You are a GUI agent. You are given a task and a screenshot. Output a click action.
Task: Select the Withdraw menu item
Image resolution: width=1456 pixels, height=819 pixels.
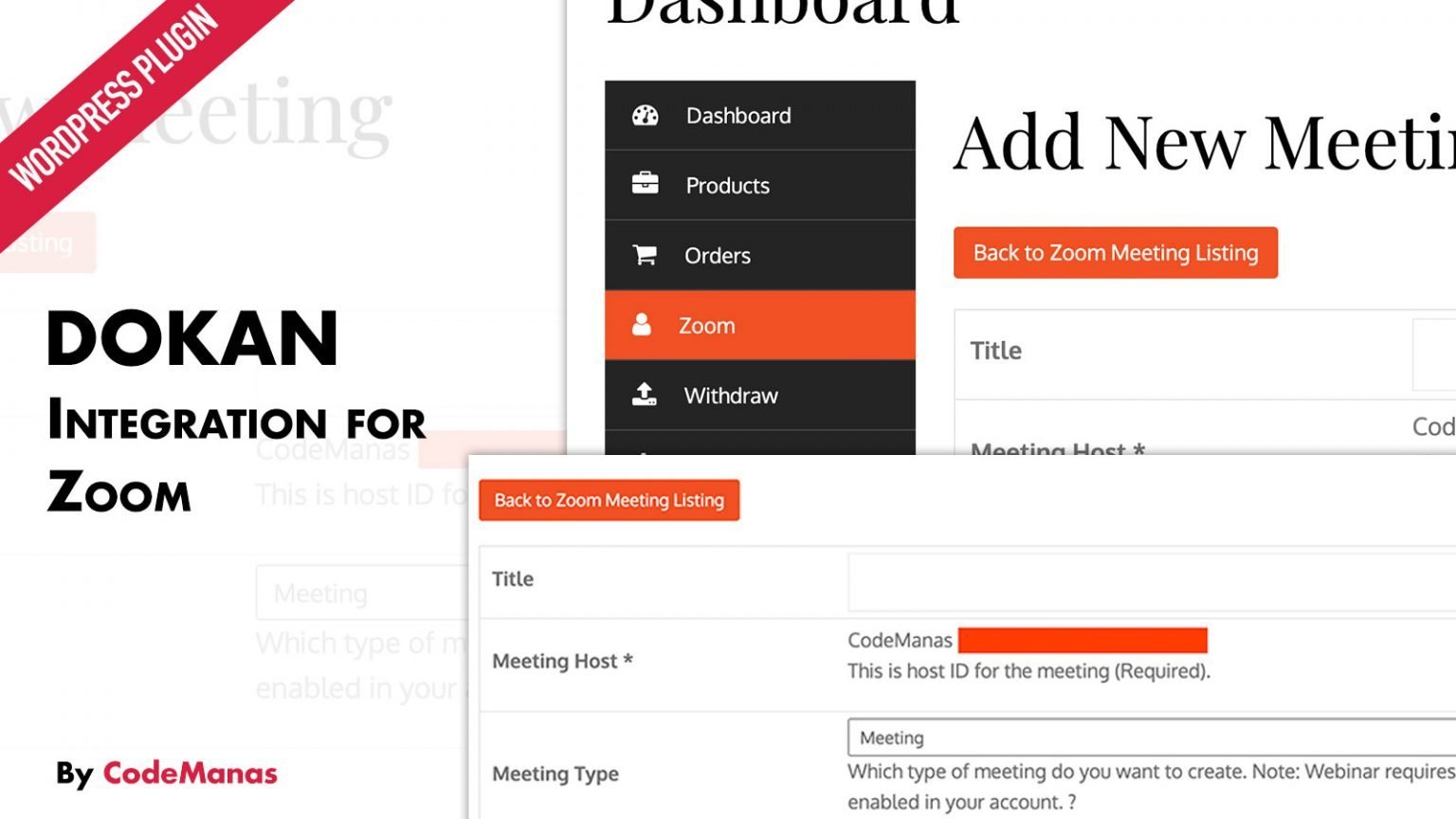(x=730, y=395)
